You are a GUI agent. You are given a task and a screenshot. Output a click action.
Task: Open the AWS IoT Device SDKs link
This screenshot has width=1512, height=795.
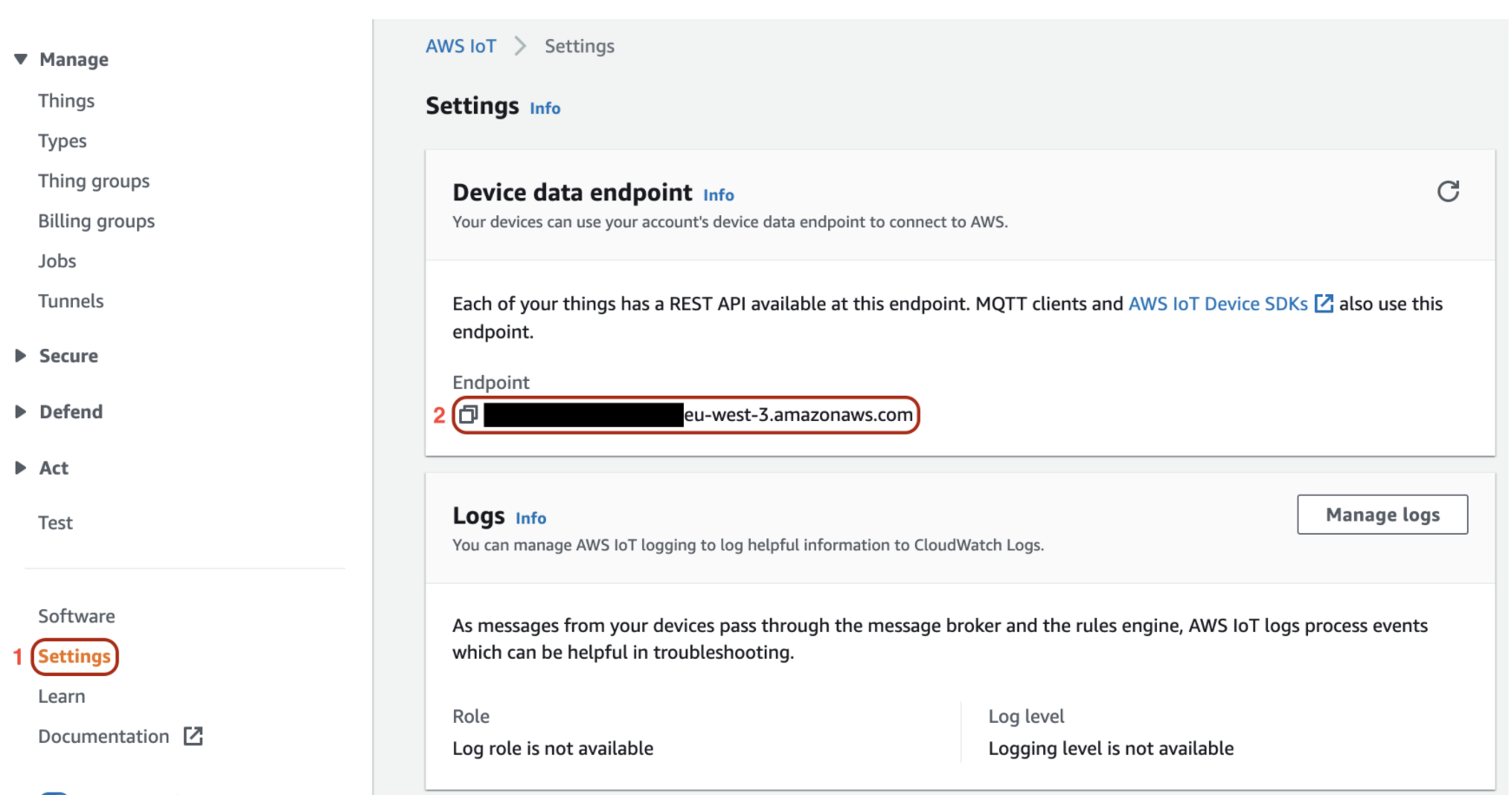pos(1218,304)
